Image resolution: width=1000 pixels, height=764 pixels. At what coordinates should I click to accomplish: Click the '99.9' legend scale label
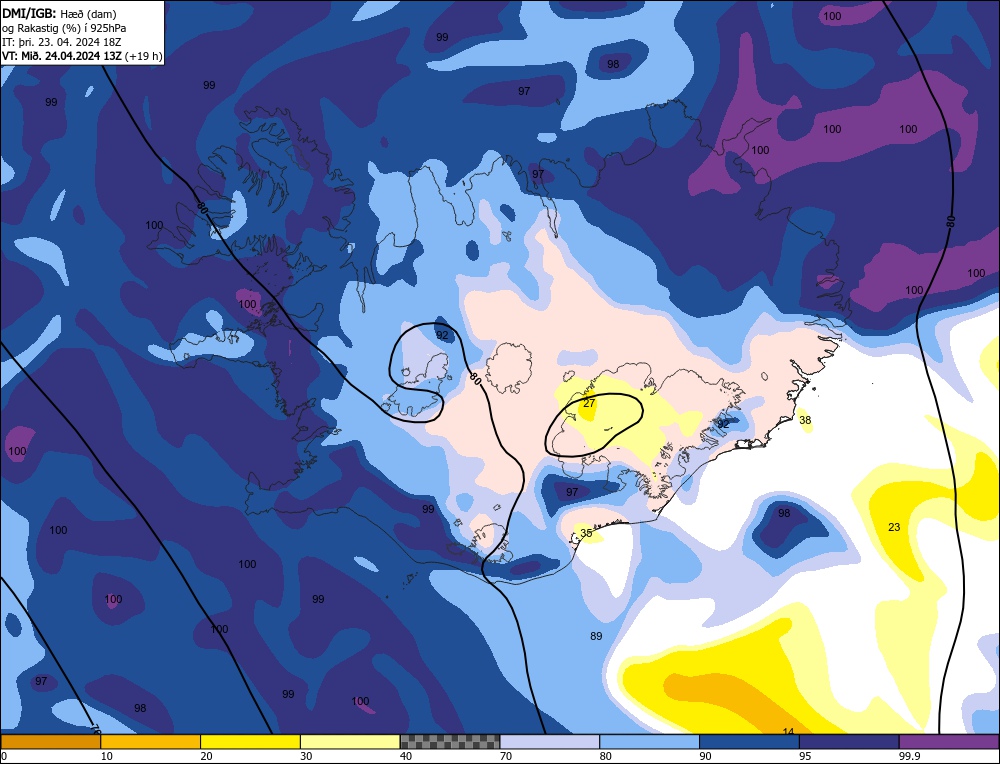point(908,756)
